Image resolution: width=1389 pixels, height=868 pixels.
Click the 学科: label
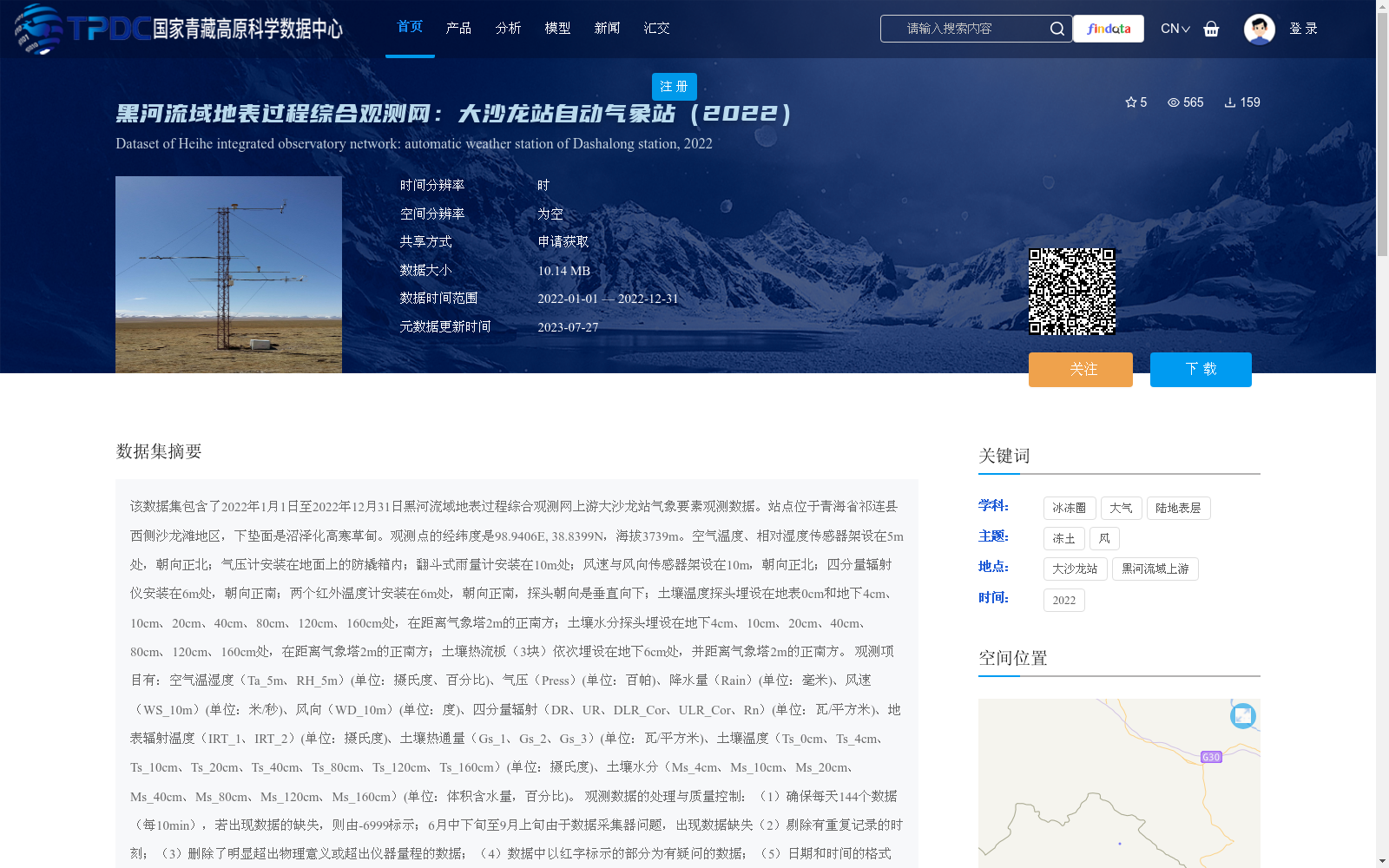click(x=993, y=506)
